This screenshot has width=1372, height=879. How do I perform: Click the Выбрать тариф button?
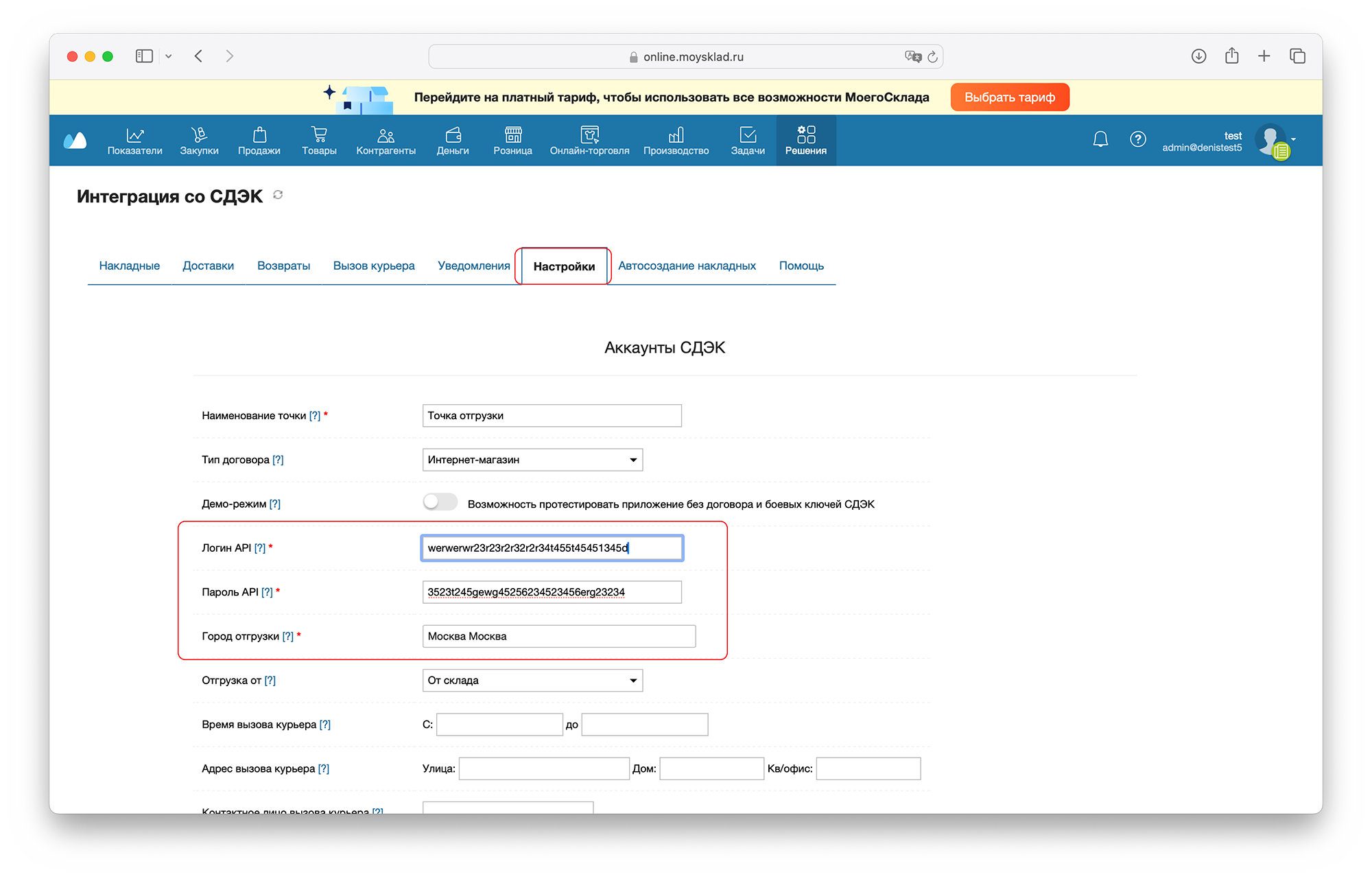click(1009, 97)
